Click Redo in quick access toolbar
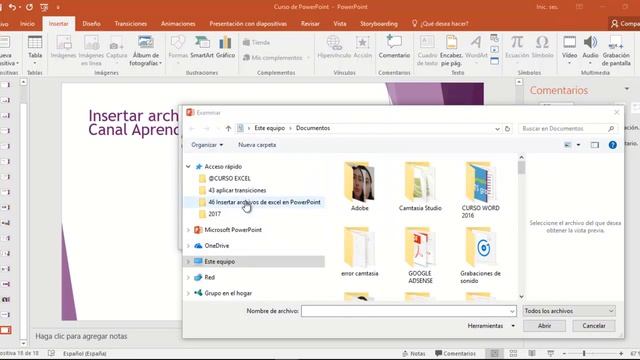The width and height of the screenshot is (640, 360). tap(29, 7)
